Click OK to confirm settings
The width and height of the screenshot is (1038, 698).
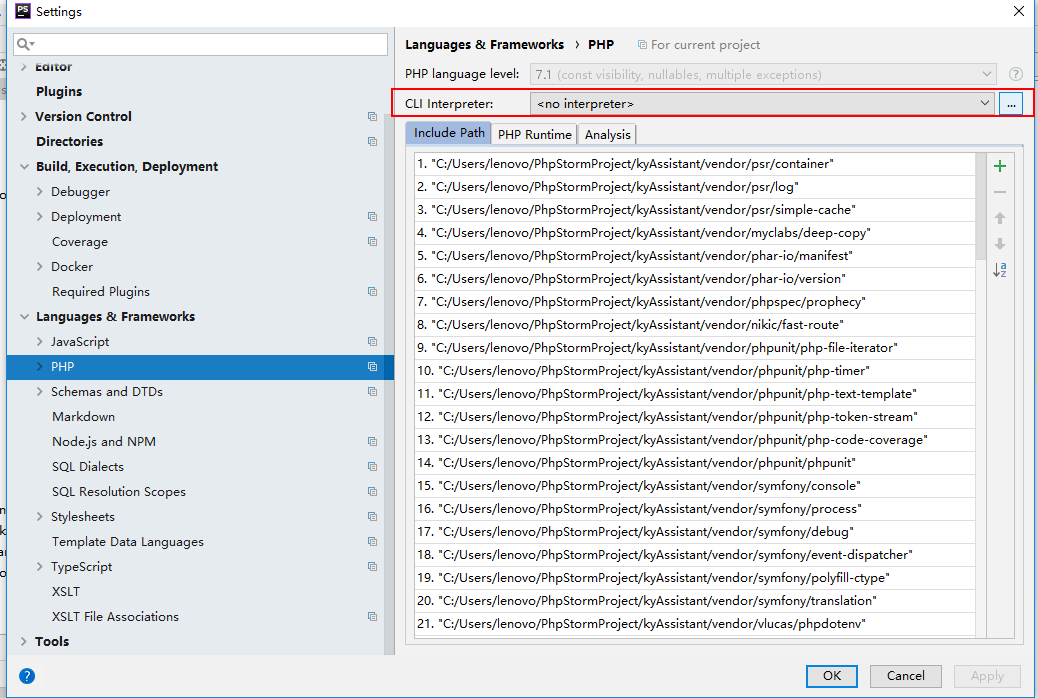click(x=831, y=675)
